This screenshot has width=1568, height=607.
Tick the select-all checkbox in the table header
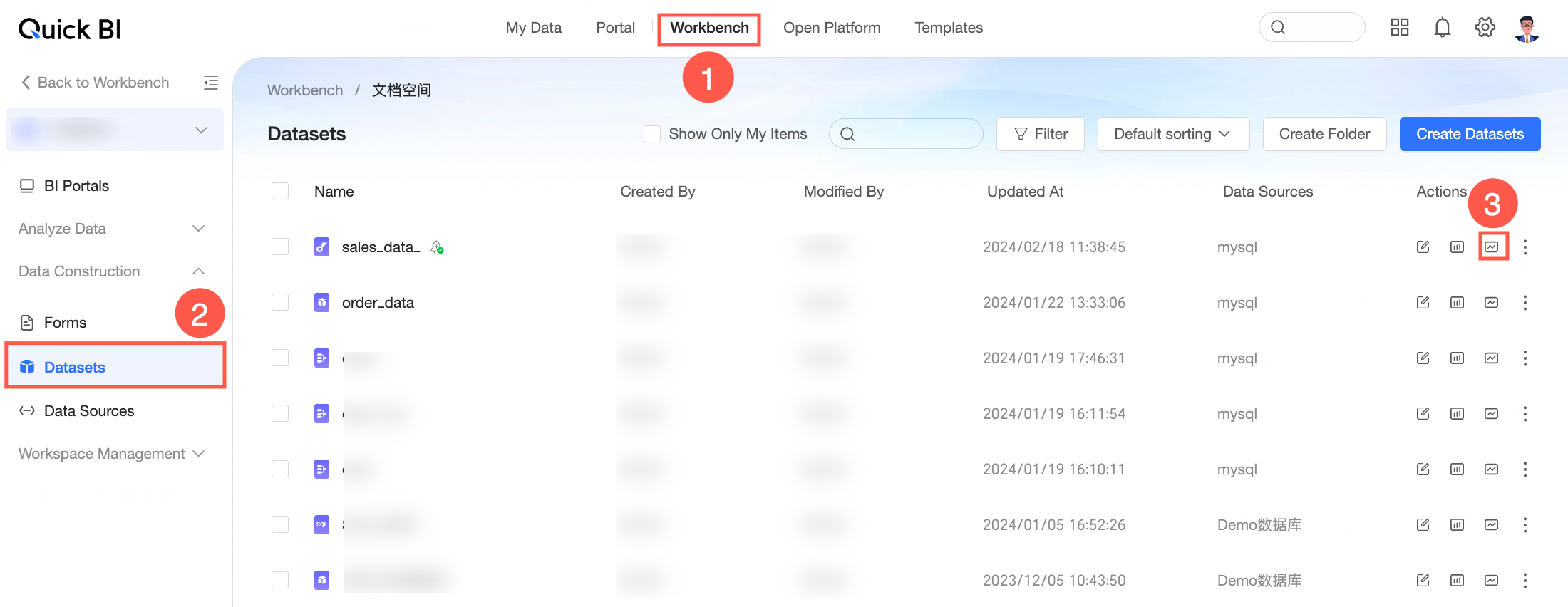coord(280,192)
